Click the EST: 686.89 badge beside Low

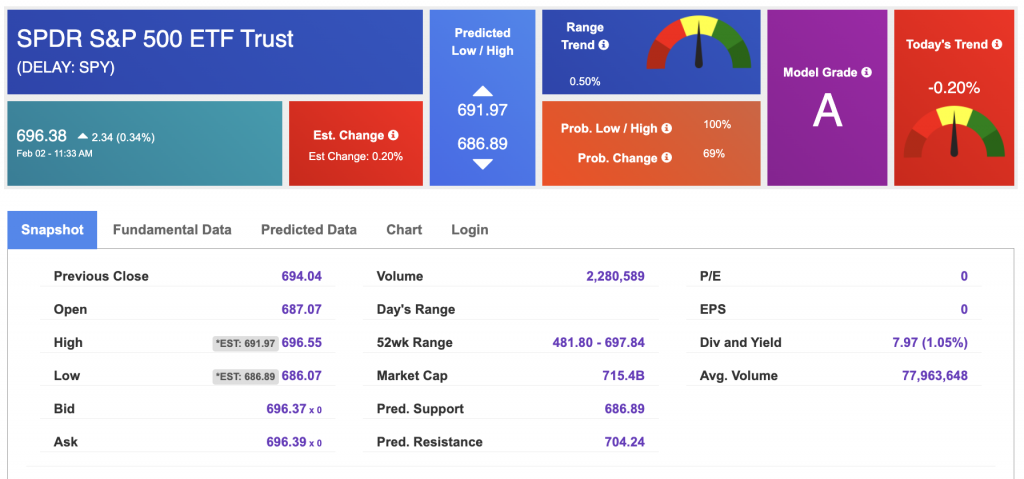coord(245,376)
